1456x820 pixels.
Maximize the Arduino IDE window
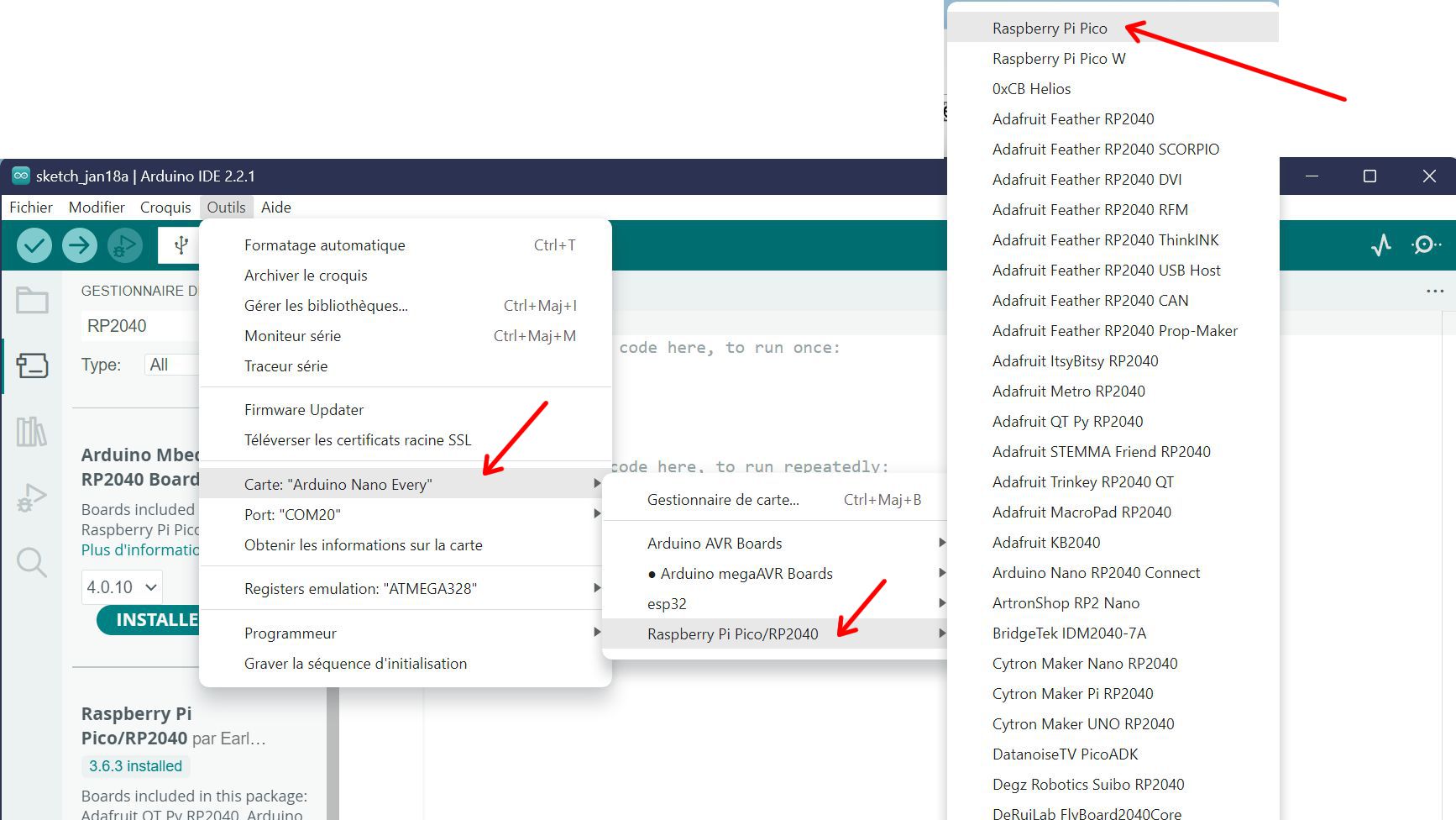click(1370, 176)
